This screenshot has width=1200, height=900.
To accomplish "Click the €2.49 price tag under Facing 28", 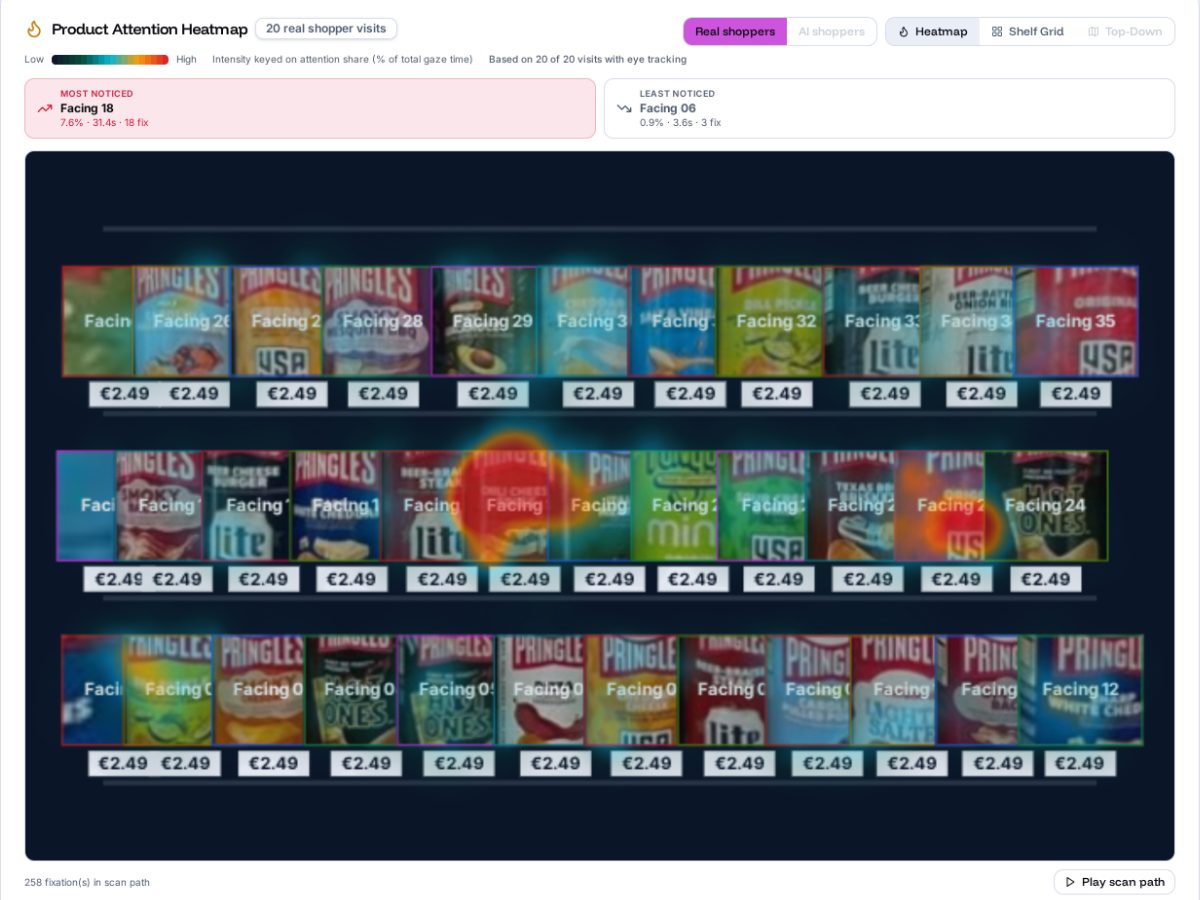I will tap(383, 394).
